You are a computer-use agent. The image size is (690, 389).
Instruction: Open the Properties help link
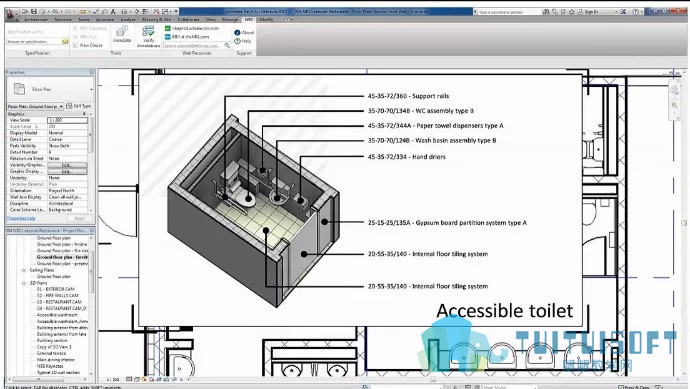coord(21,218)
